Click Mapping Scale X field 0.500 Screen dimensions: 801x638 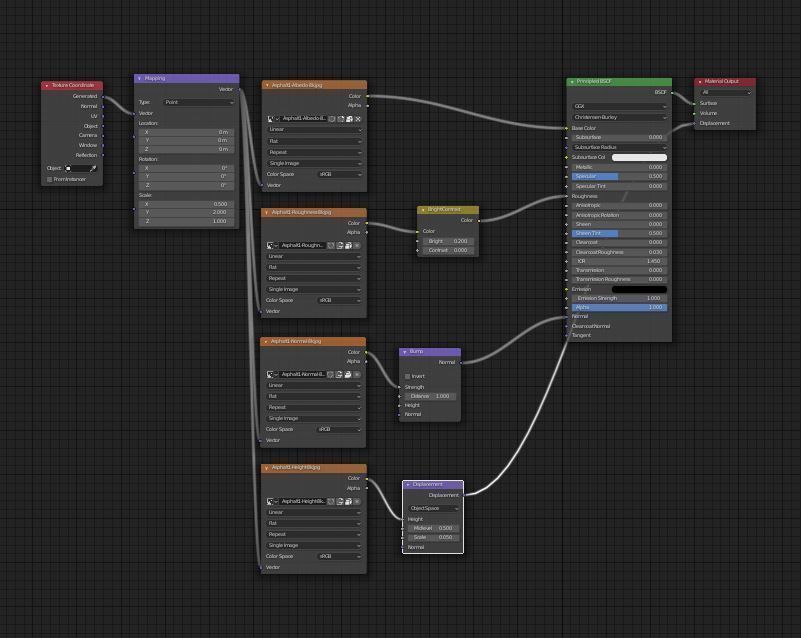point(186,204)
